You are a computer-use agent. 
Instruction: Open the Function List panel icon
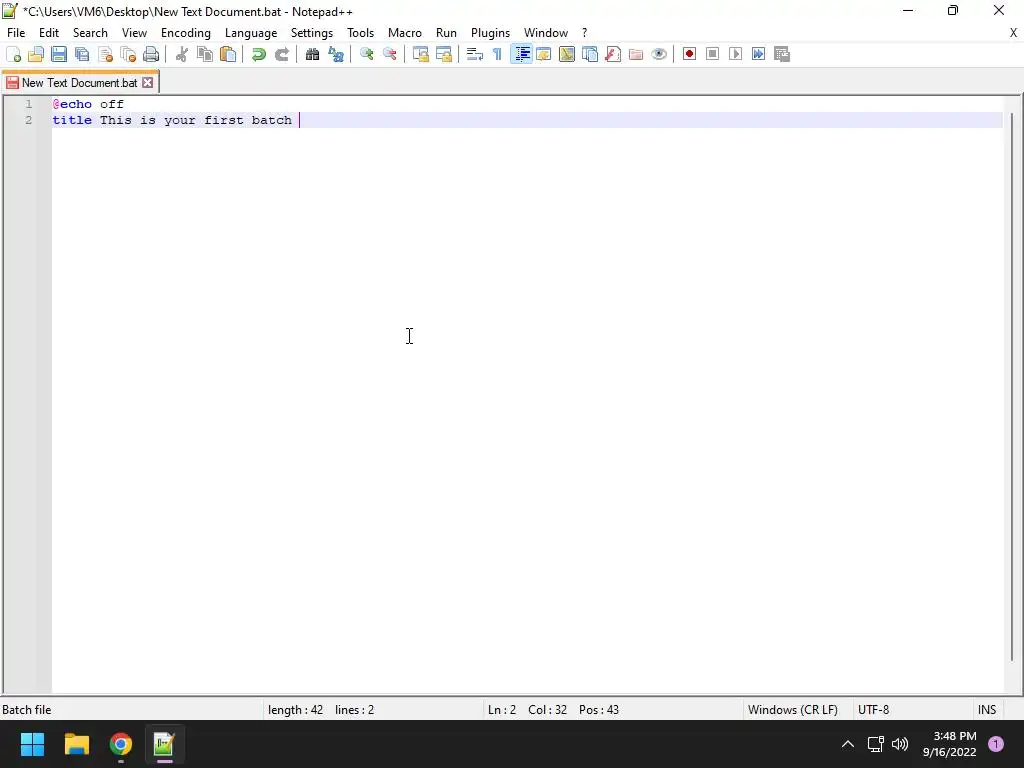[613, 54]
